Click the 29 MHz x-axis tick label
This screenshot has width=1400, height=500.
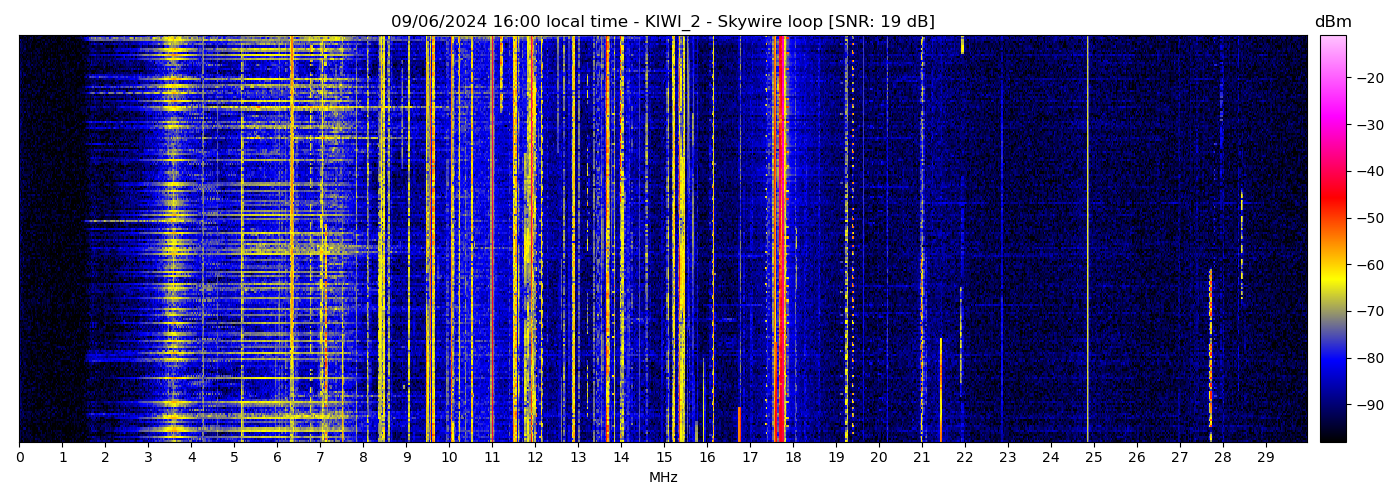pos(1265,458)
